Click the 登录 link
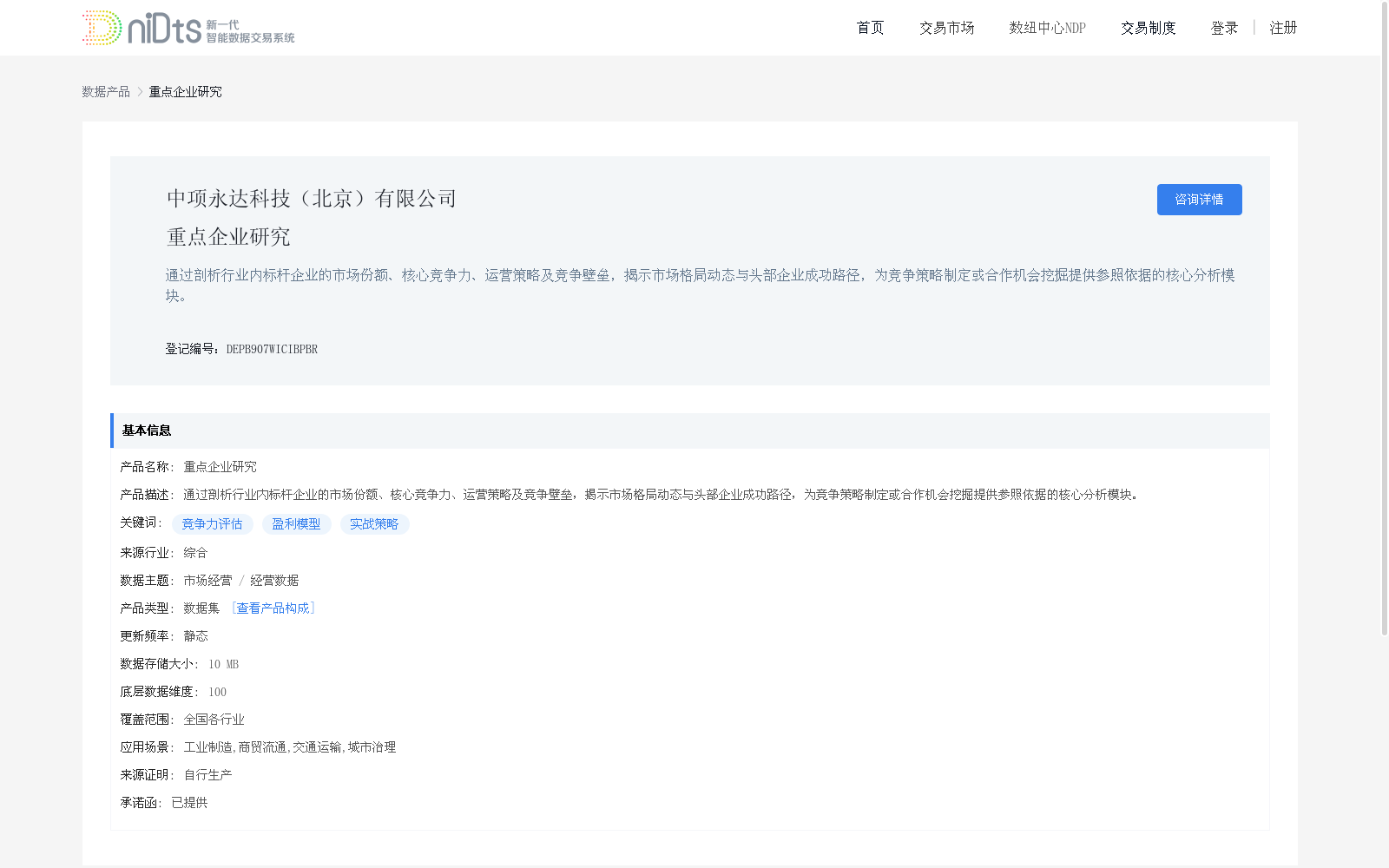Viewport: 1389px width, 868px height. [1224, 28]
